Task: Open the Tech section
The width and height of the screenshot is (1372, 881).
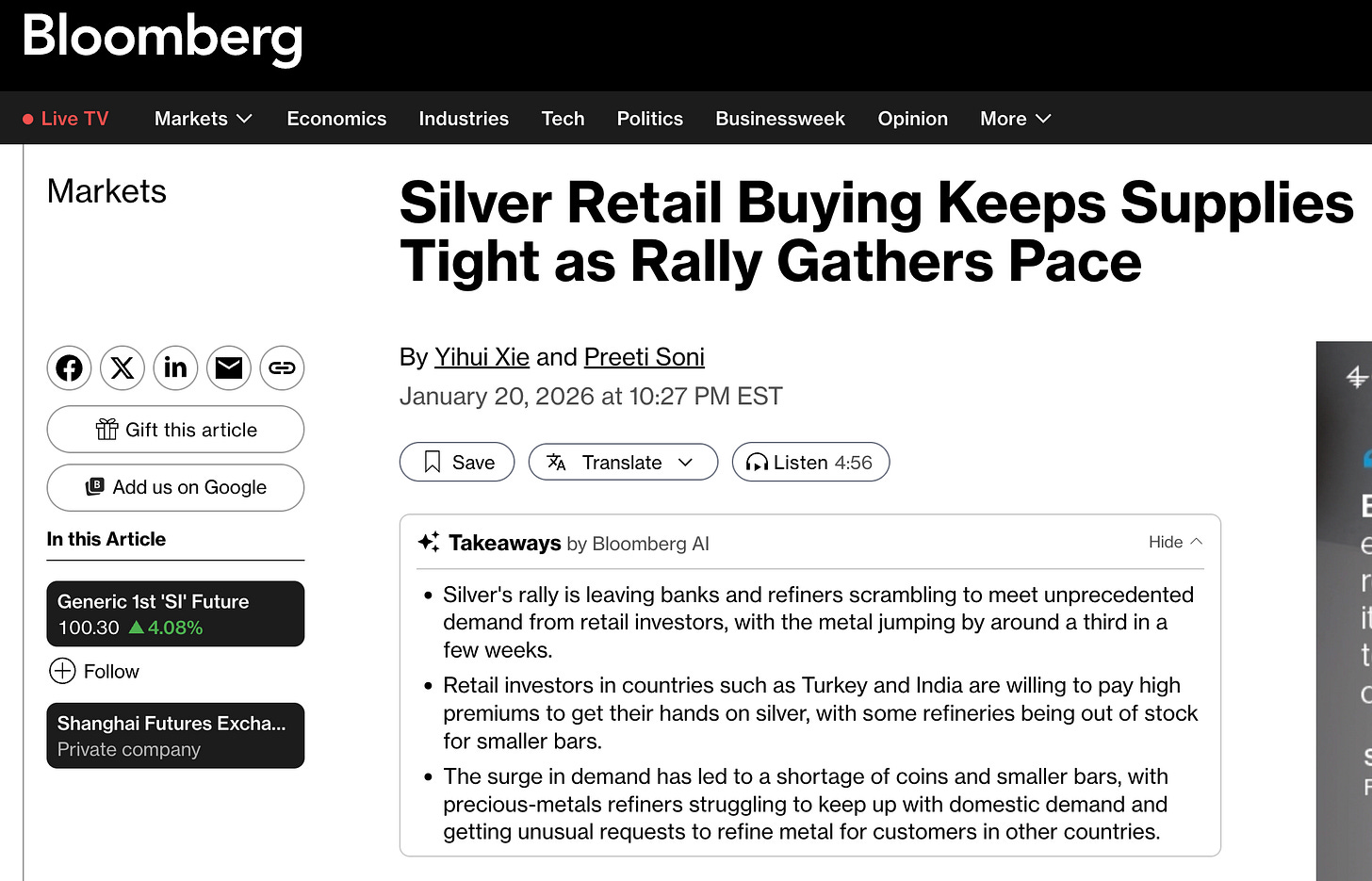Action: [563, 119]
